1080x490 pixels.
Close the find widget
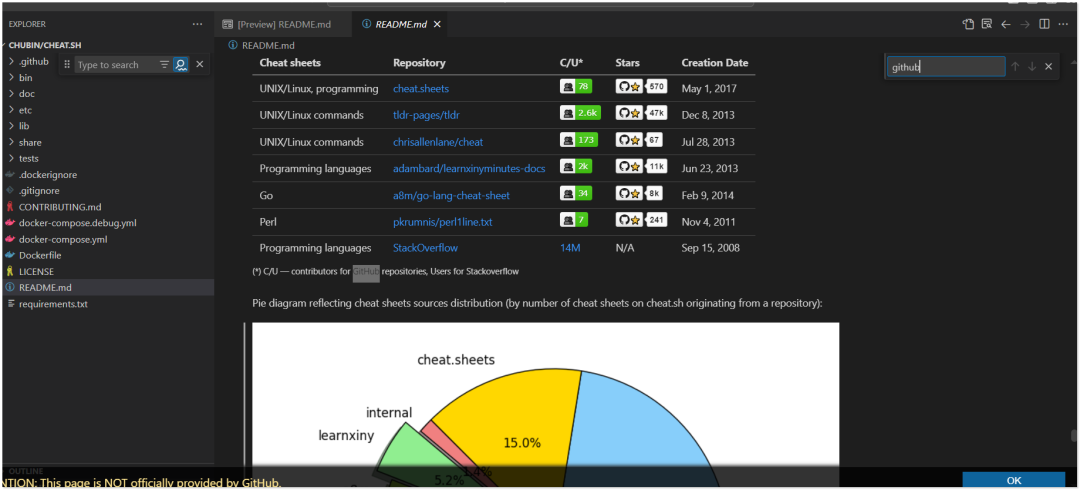pyautogui.click(x=1048, y=67)
